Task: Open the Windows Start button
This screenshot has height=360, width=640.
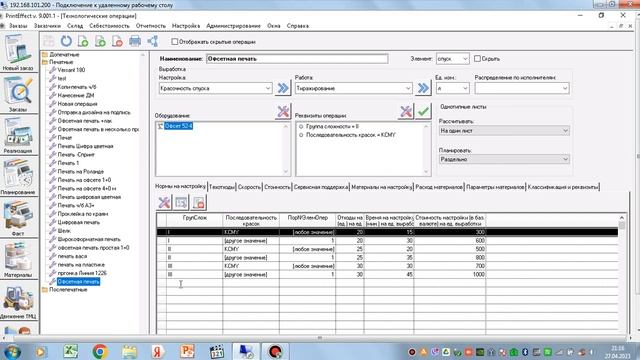Action: coord(12,351)
